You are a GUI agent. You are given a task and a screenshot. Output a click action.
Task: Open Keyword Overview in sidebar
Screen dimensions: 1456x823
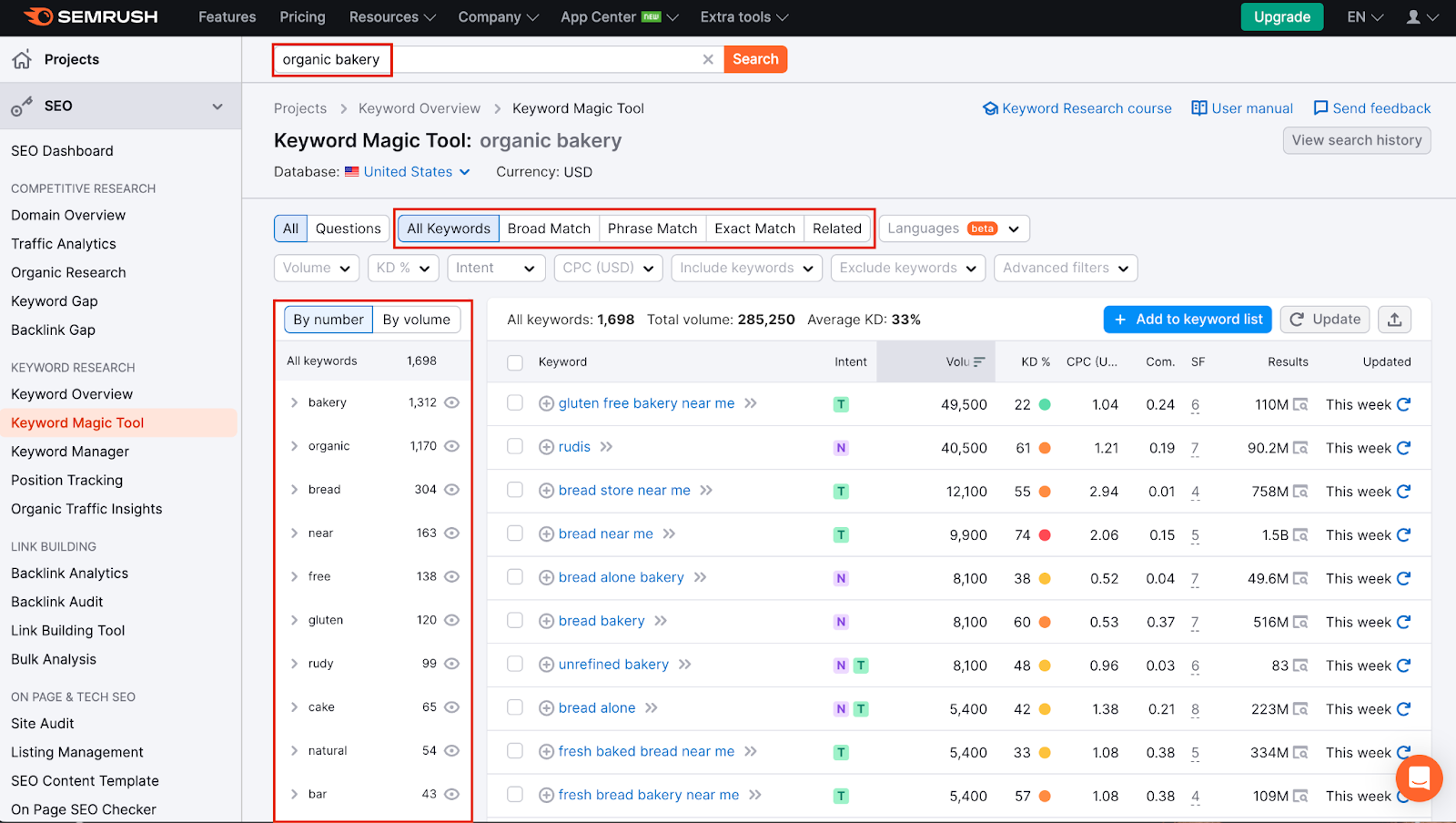click(x=72, y=394)
